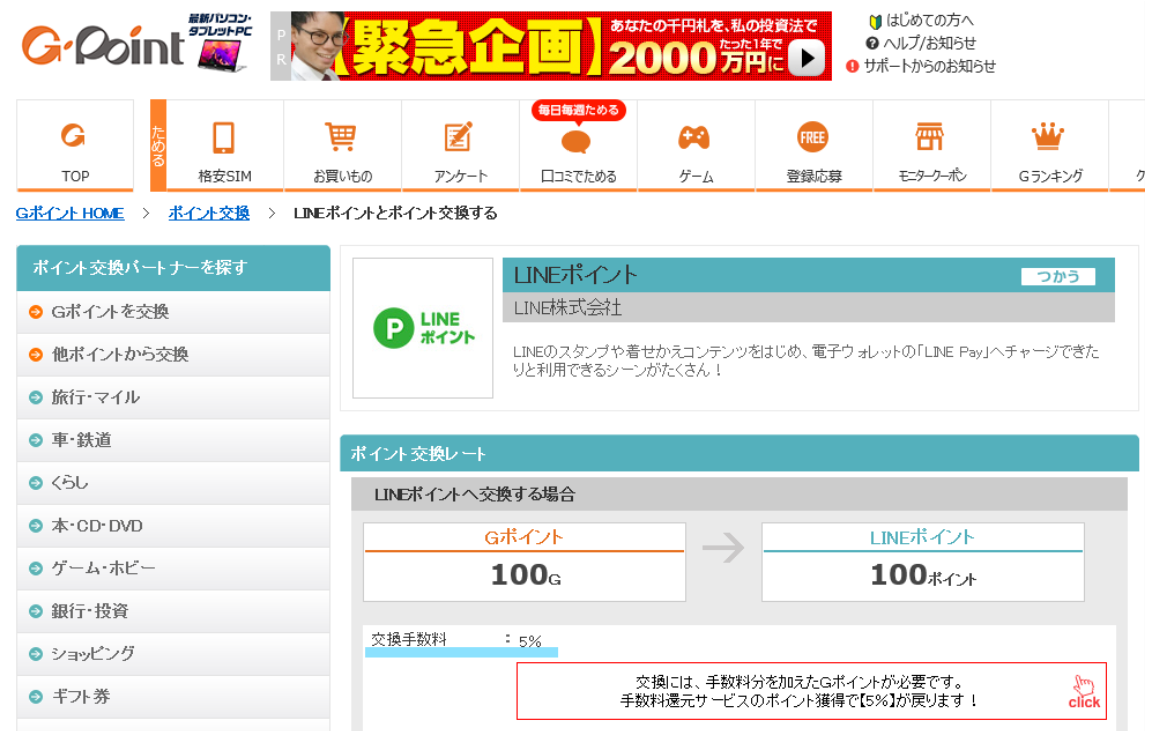Open the 緊急企画 2000万円 banner ad
1149x731 pixels.
[551, 45]
